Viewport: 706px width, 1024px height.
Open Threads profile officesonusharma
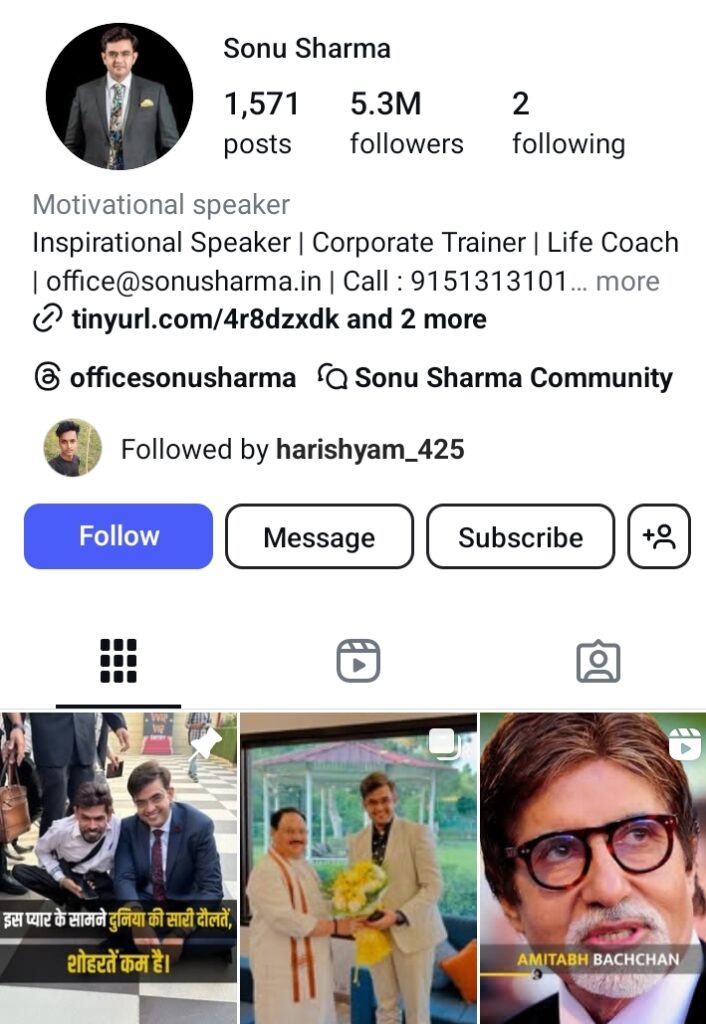tap(165, 377)
